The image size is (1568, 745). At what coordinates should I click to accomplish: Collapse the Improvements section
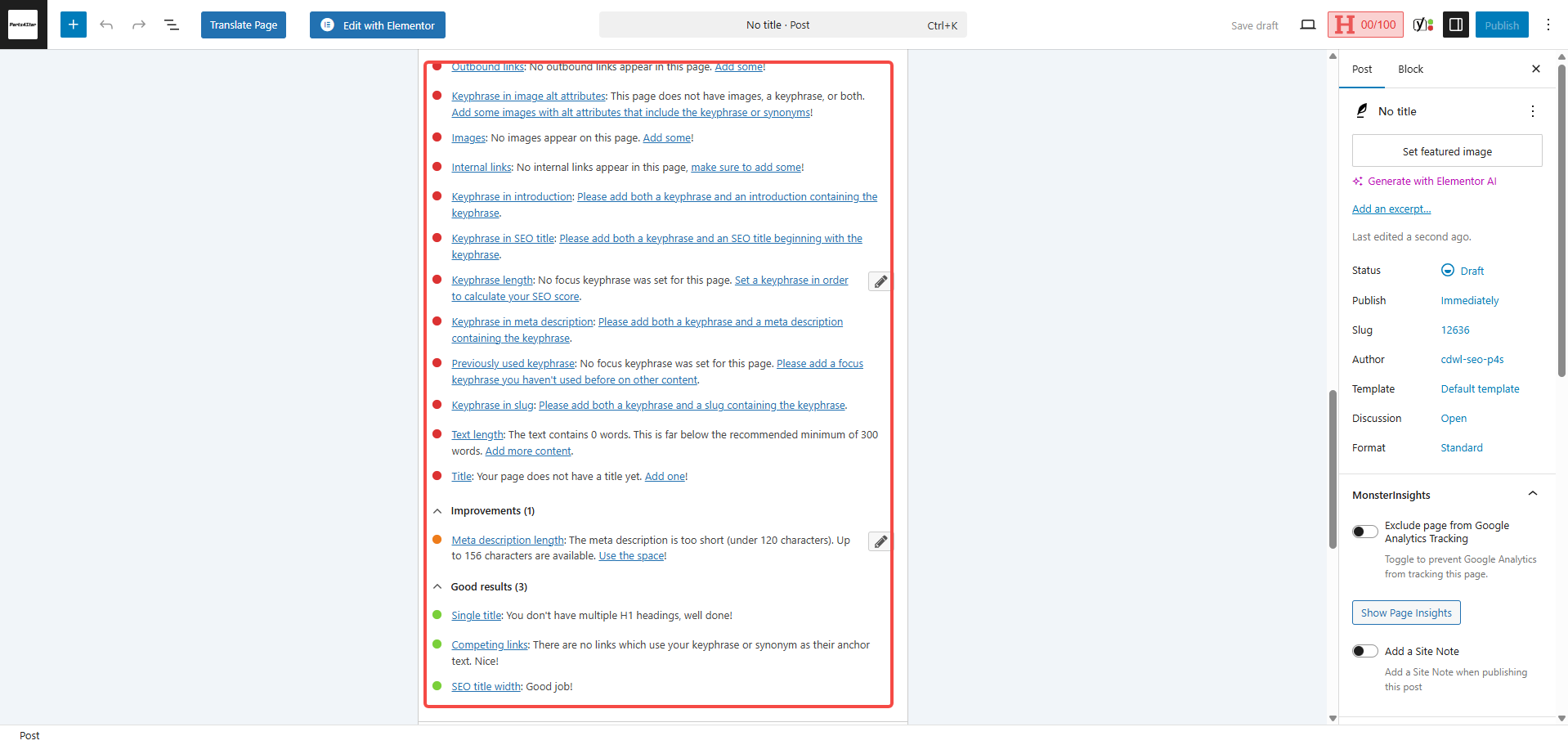click(438, 511)
